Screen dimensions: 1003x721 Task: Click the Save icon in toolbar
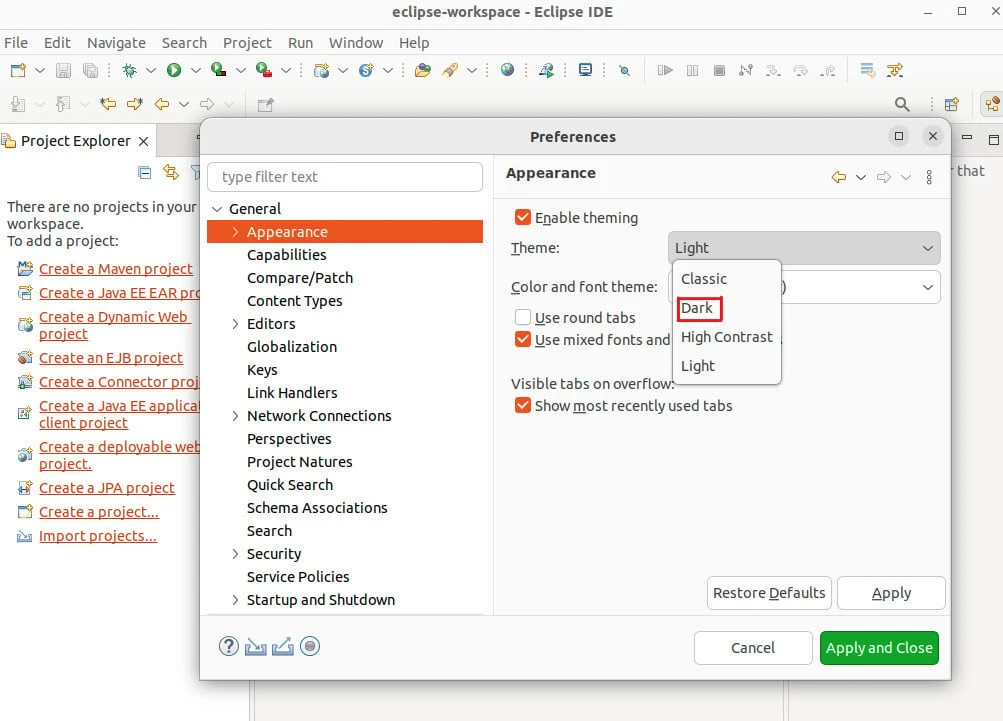click(63, 70)
